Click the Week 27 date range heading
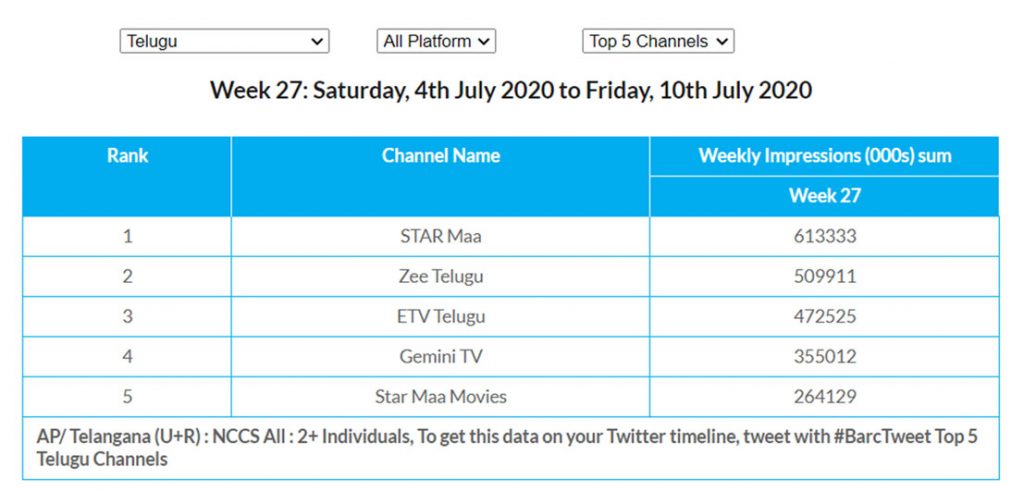 pyautogui.click(x=511, y=90)
